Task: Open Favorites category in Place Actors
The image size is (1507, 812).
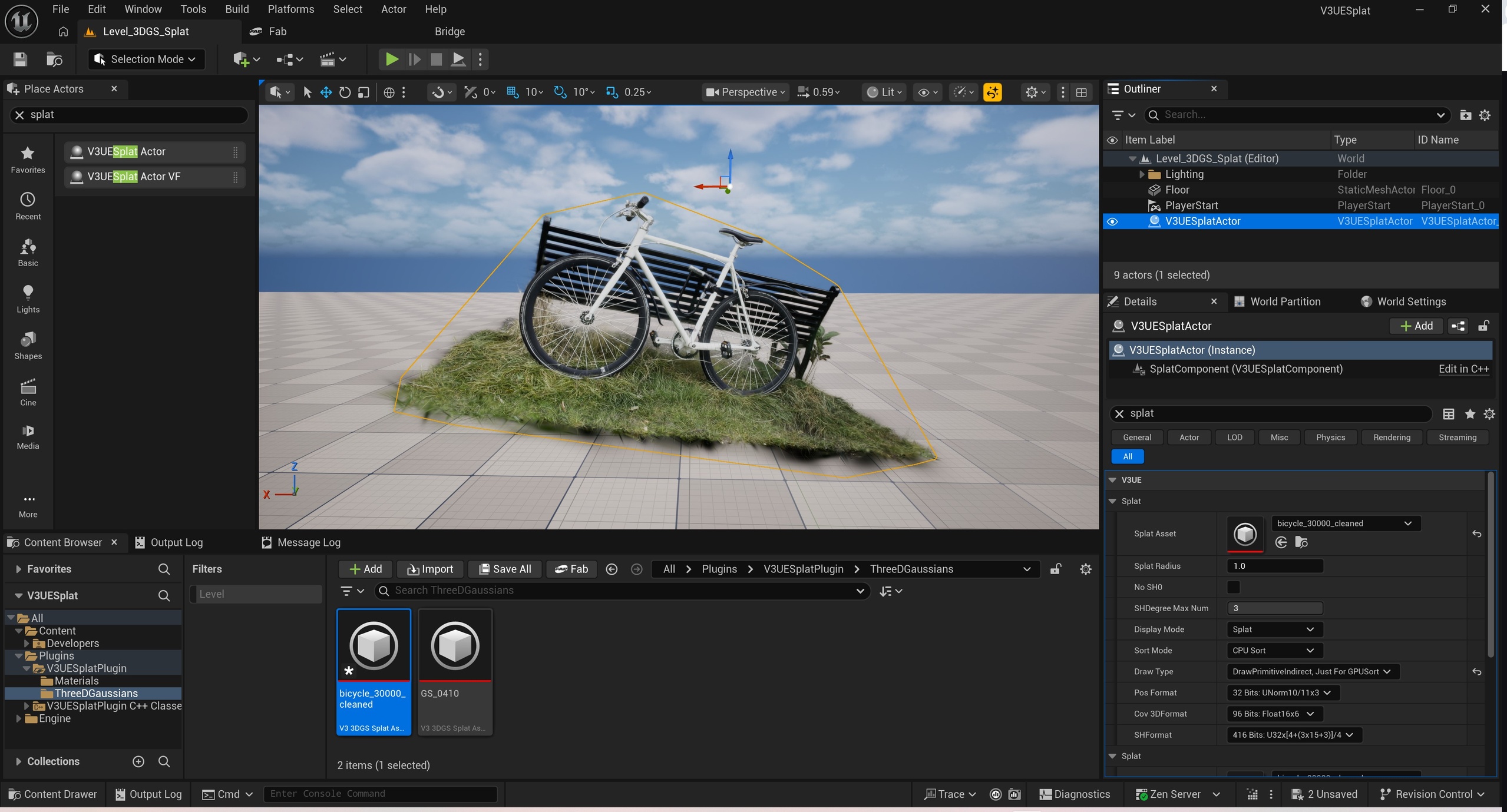Action: (x=28, y=160)
